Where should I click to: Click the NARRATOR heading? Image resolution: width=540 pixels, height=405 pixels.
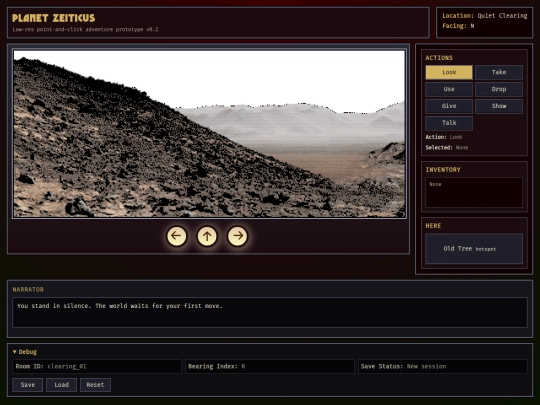point(28,290)
